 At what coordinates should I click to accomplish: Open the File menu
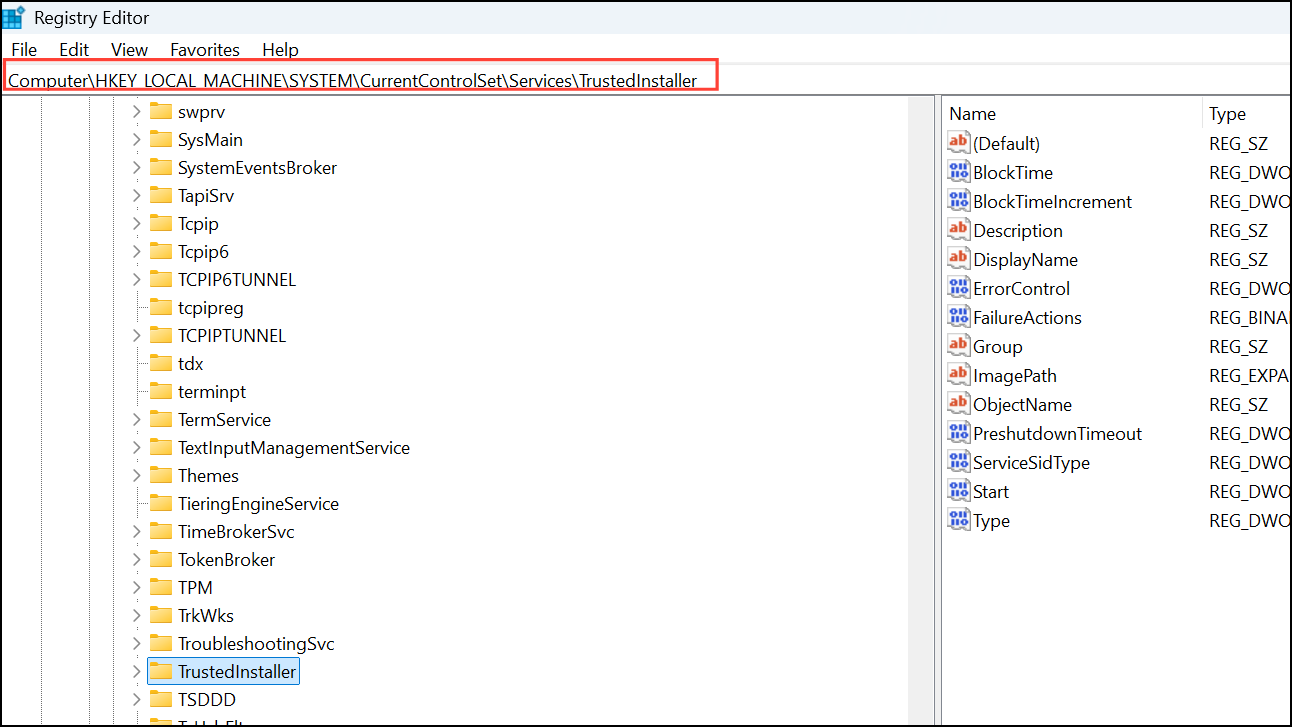(24, 49)
